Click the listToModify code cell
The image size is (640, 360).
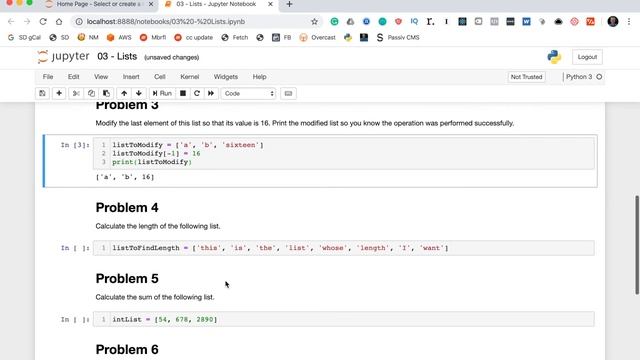pyautogui.click(x=344, y=153)
